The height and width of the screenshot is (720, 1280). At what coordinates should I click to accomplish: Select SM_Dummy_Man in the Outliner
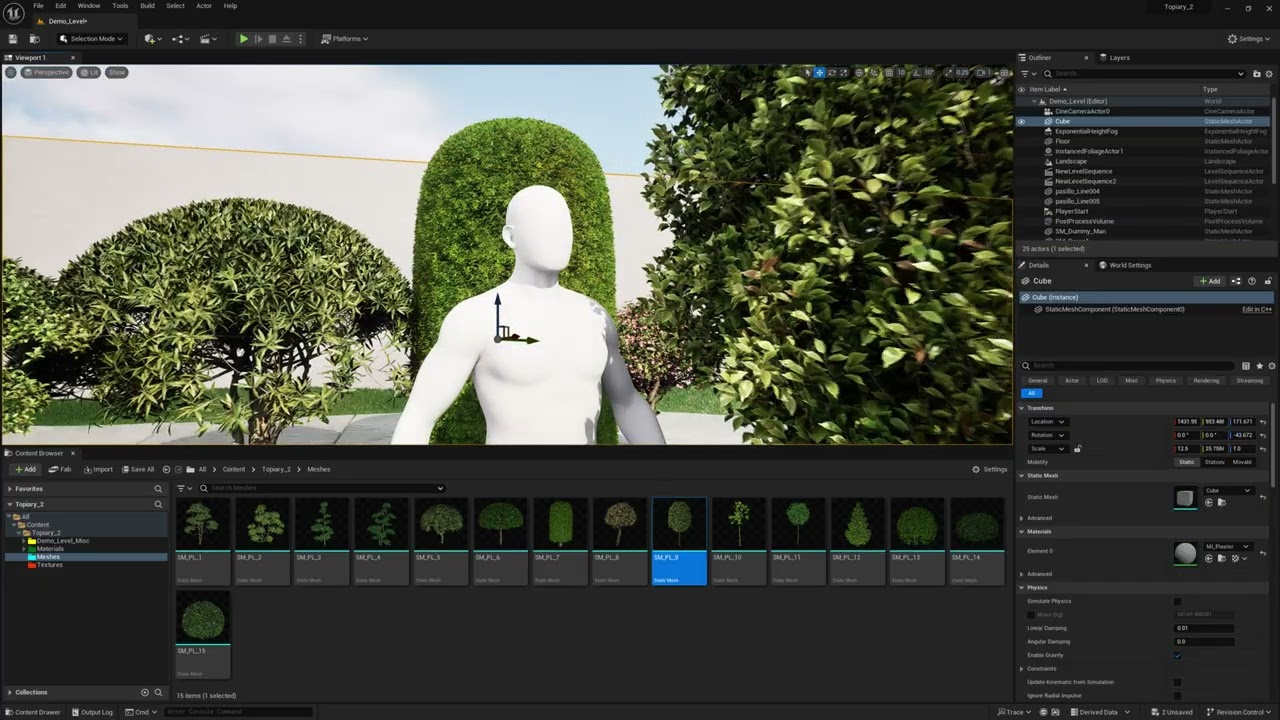tap(1080, 231)
